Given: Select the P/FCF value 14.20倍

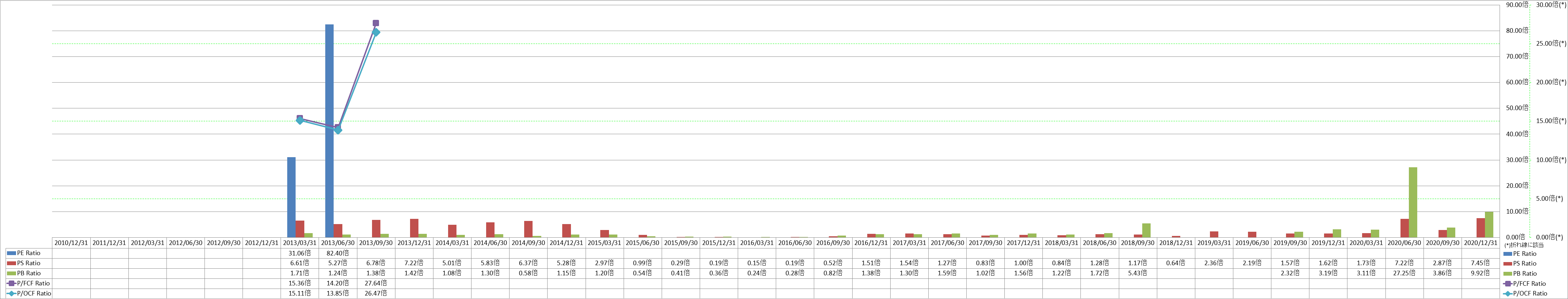Looking at the screenshot, I should click(338, 283).
